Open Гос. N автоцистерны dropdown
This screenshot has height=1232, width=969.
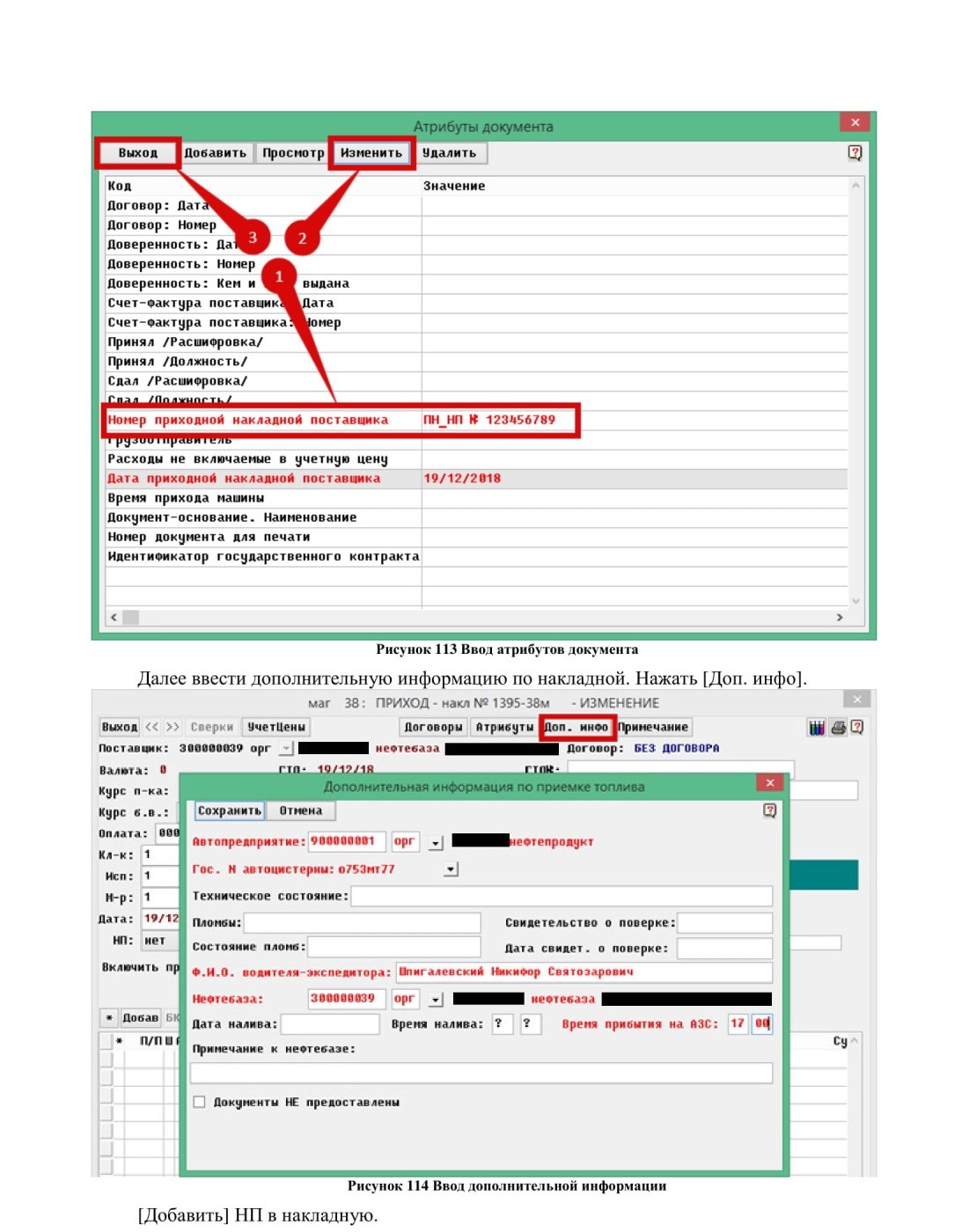coord(451,869)
